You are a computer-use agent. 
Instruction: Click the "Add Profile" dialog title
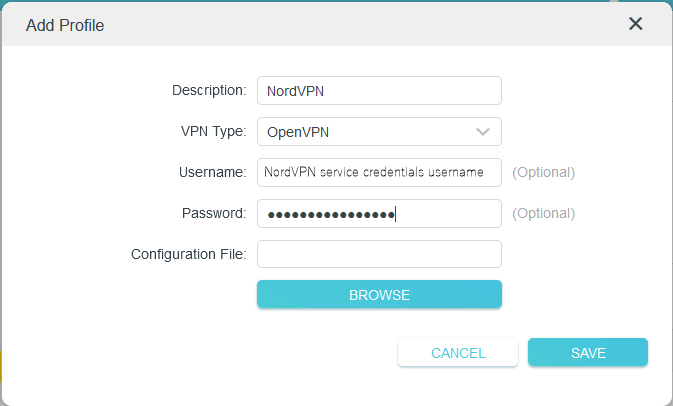[65, 24]
